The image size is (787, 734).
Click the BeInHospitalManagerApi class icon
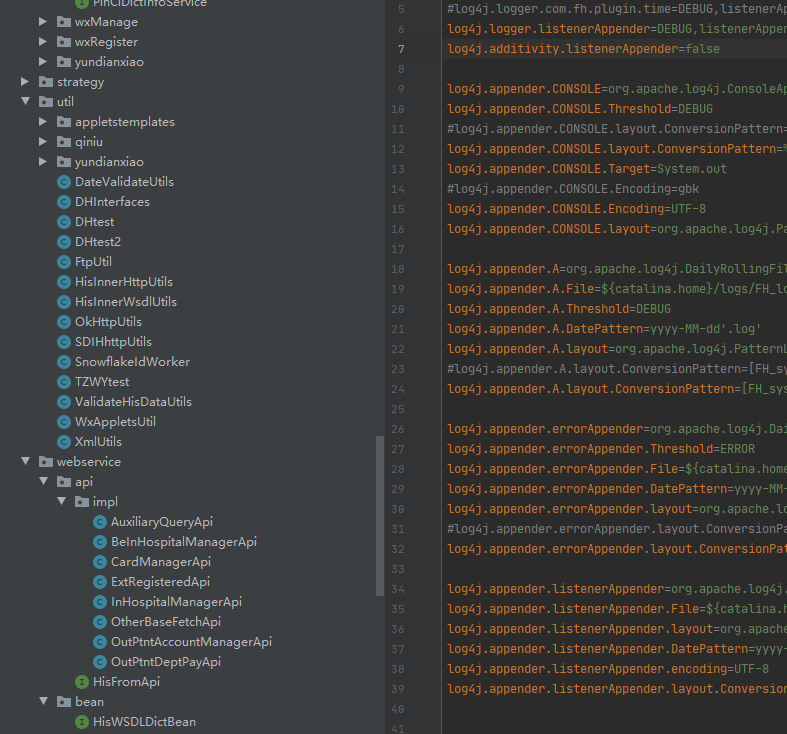100,542
